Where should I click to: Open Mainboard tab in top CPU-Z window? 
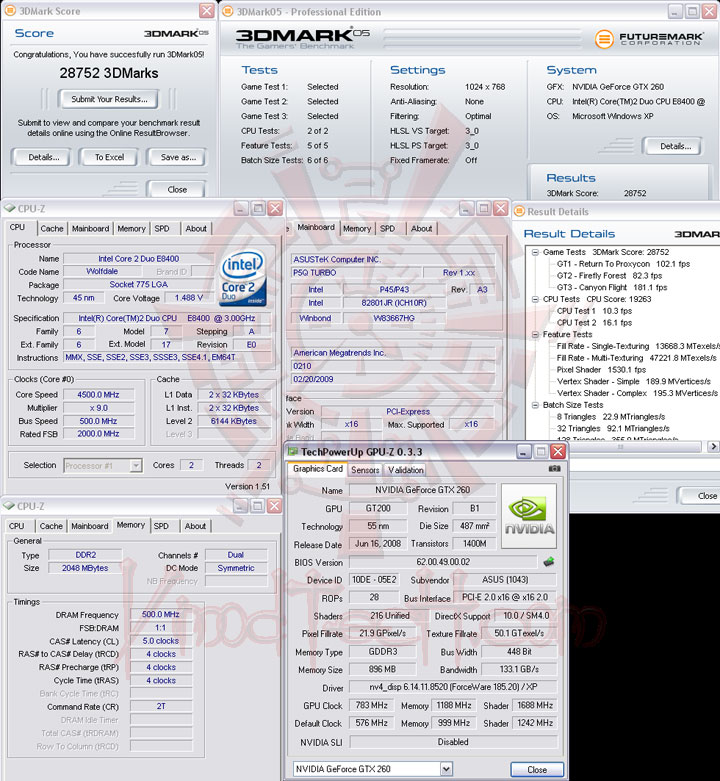point(90,229)
